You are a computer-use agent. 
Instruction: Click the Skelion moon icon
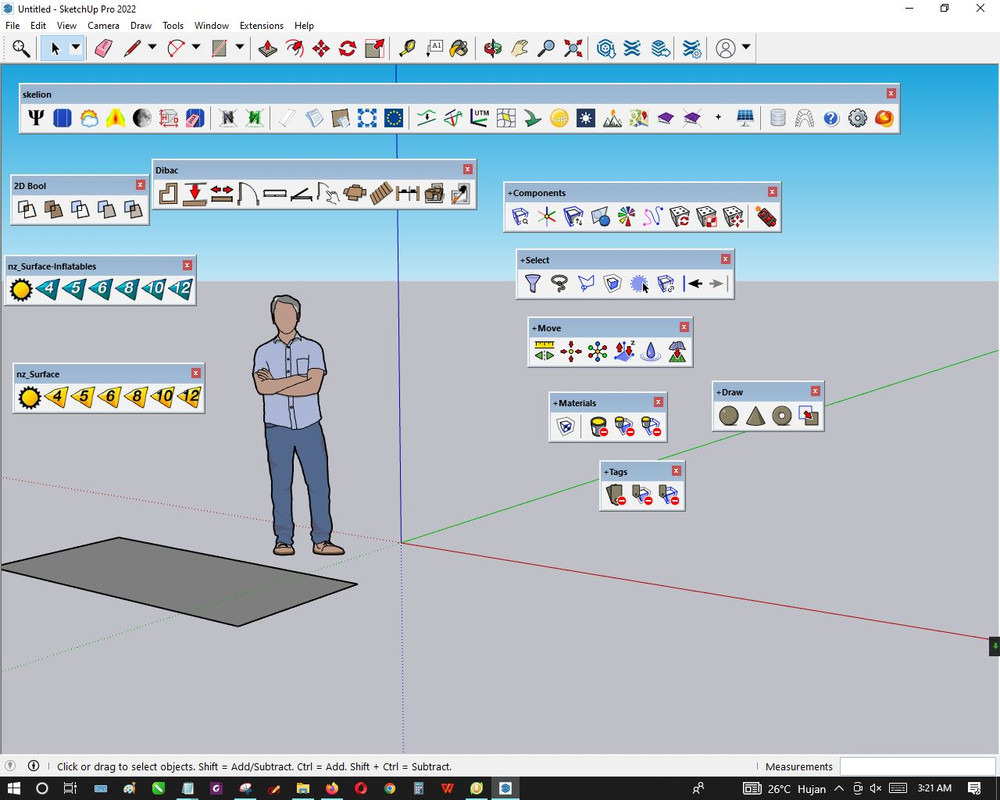coord(142,118)
